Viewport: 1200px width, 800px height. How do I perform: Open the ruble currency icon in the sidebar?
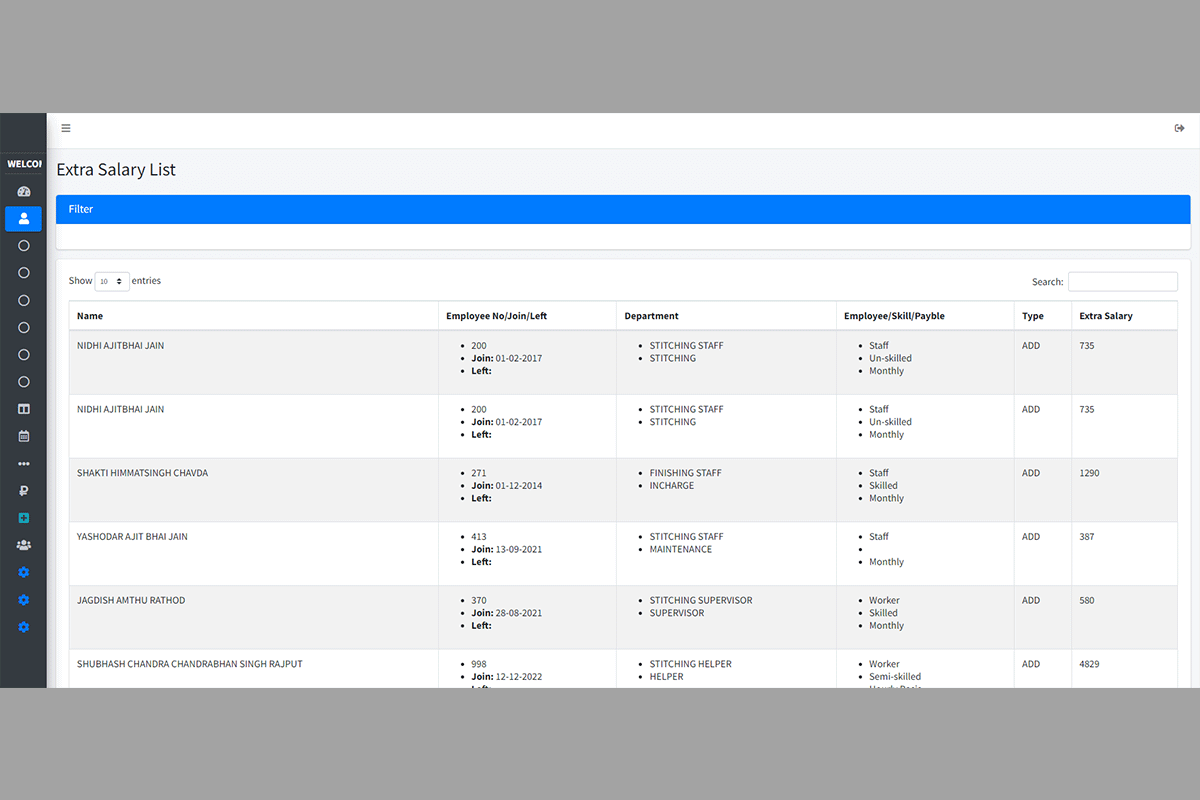click(x=24, y=491)
